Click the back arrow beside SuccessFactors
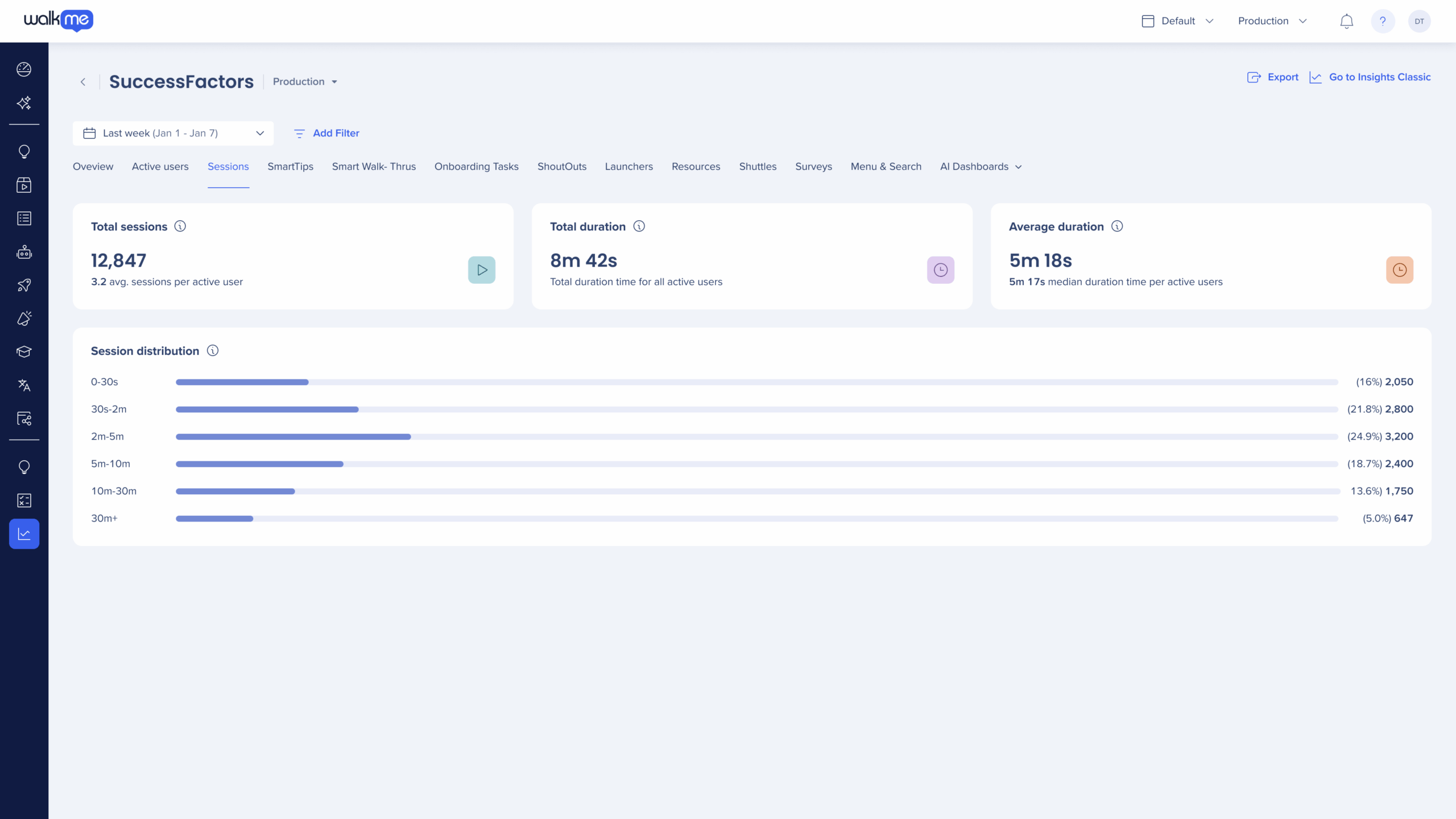 click(83, 82)
